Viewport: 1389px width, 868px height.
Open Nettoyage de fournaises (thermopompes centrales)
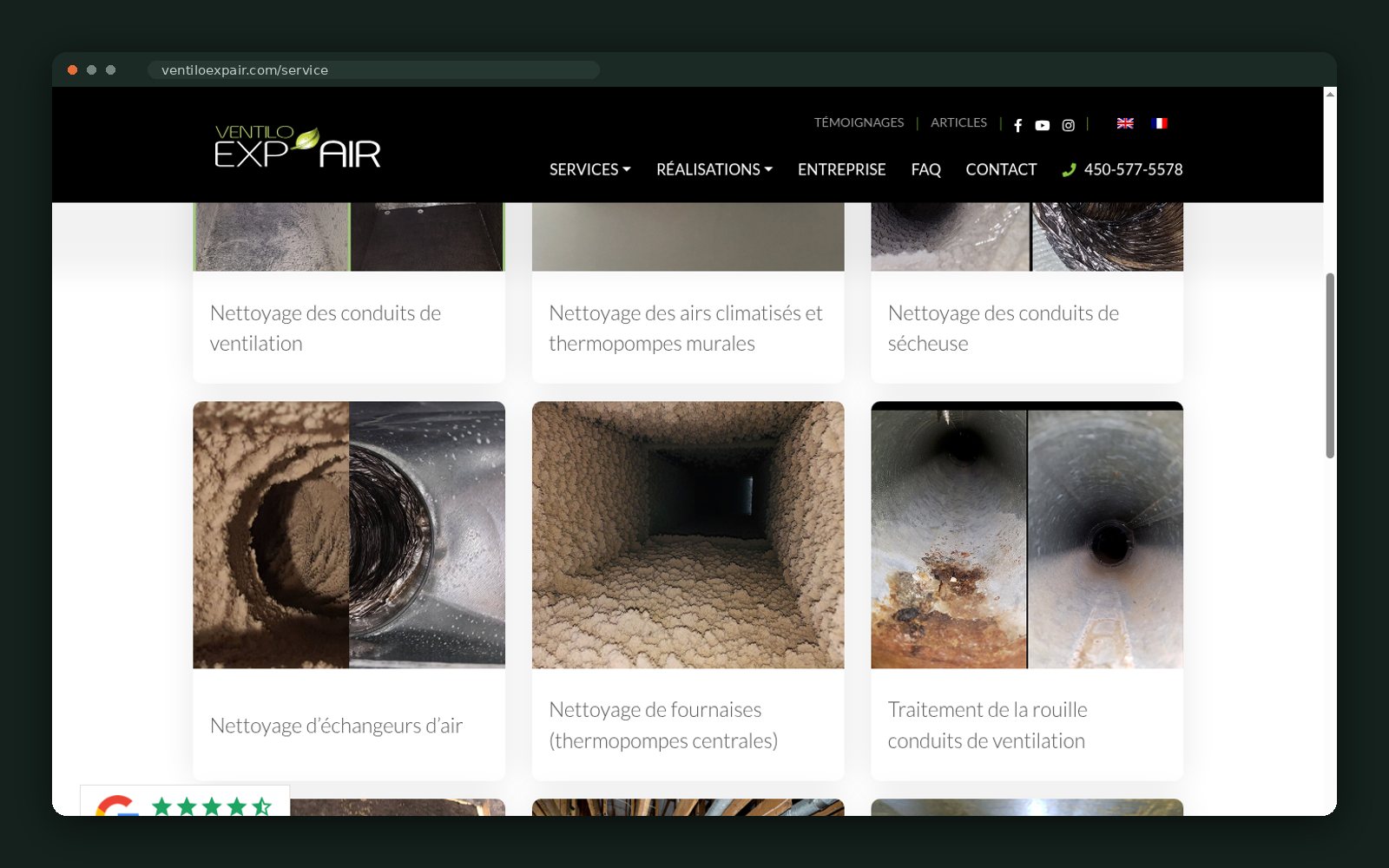point(663,725)
